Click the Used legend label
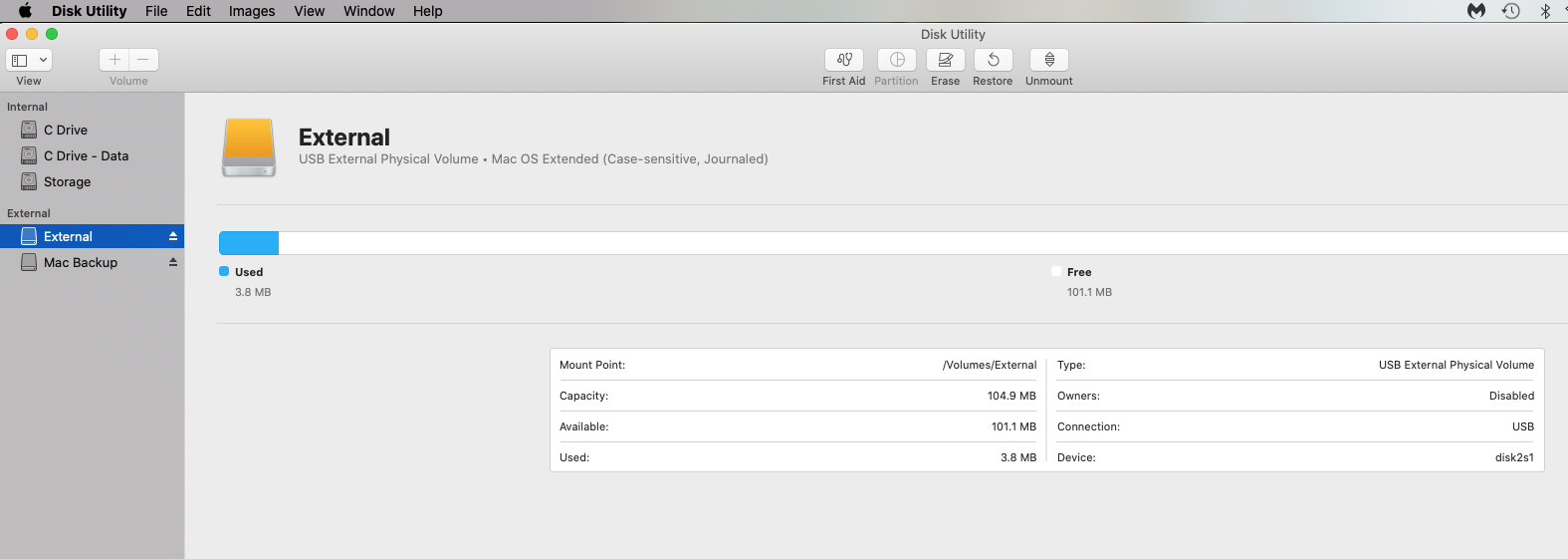The height and width of the screenshot is (559, 1568). pyautogui.click(x=249, y=272)
